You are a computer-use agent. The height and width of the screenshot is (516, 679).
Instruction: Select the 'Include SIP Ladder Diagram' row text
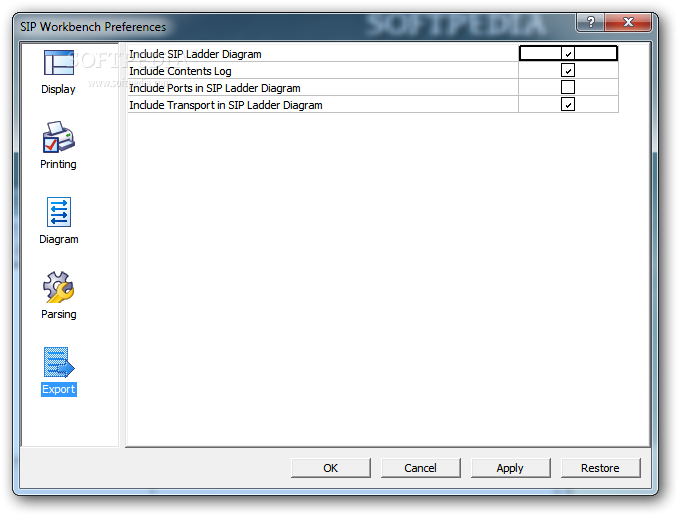coord(195,54)
